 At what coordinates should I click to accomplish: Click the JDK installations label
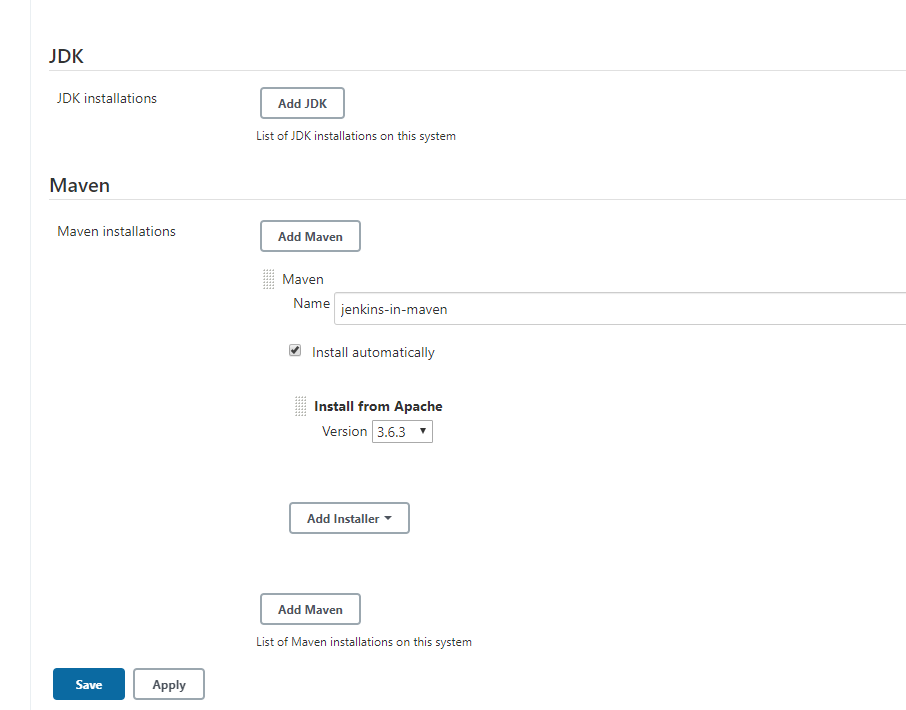tap(107, 98)
